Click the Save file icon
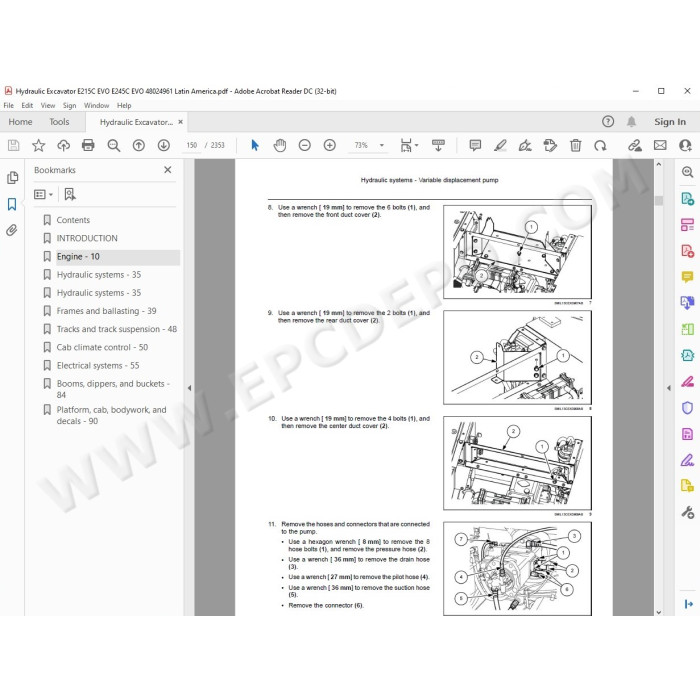Screen dimensions: 700x700 click(13, 145)
